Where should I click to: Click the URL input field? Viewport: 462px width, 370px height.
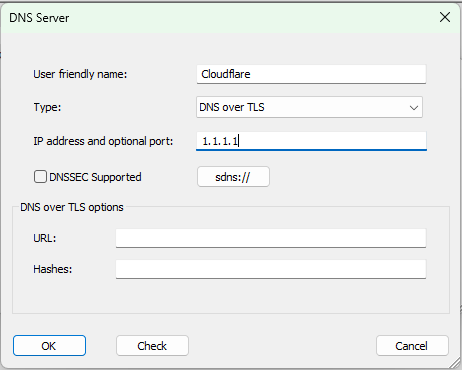[x=271, y=238]
